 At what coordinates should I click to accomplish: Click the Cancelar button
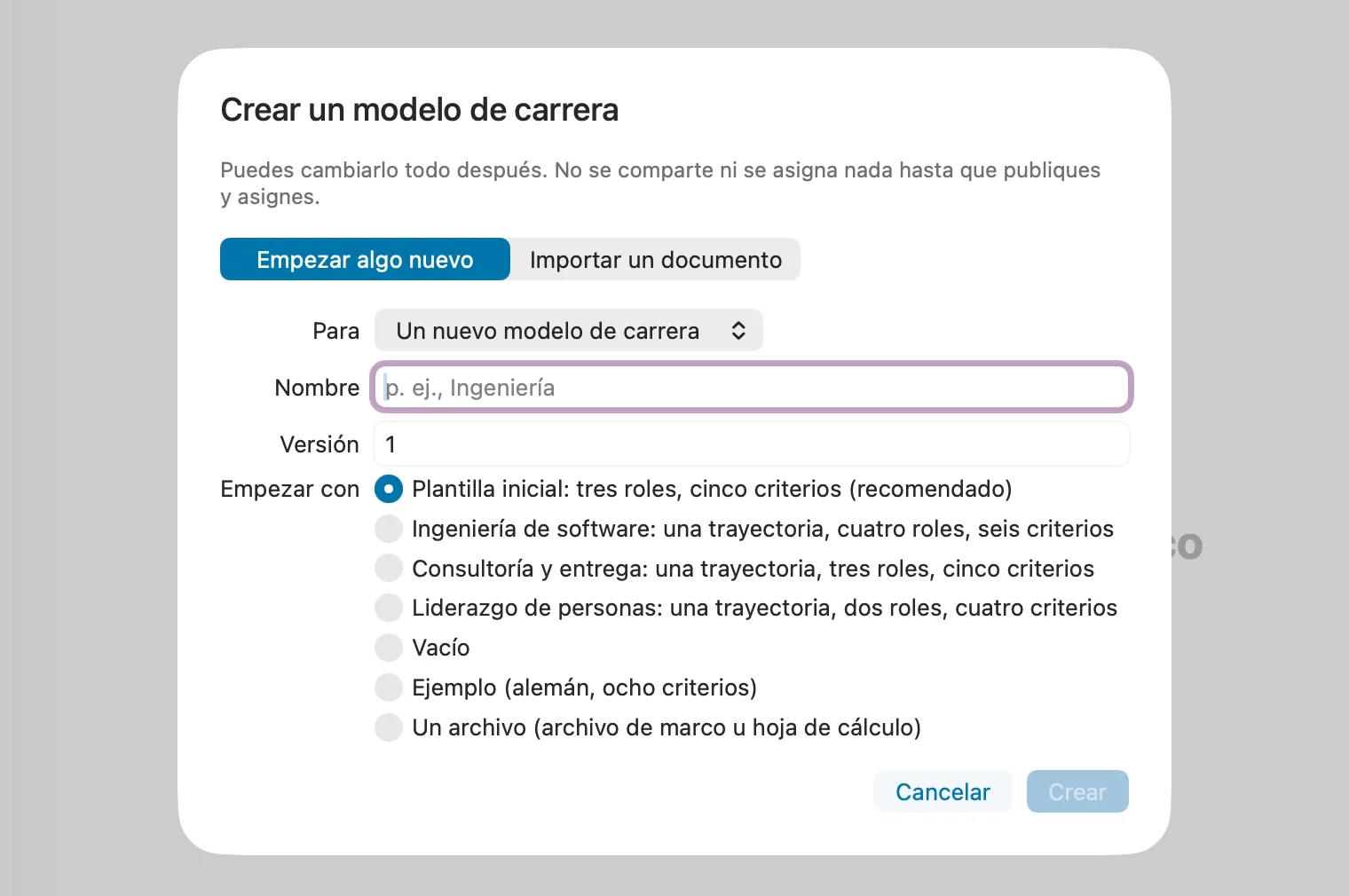(943, 791)
